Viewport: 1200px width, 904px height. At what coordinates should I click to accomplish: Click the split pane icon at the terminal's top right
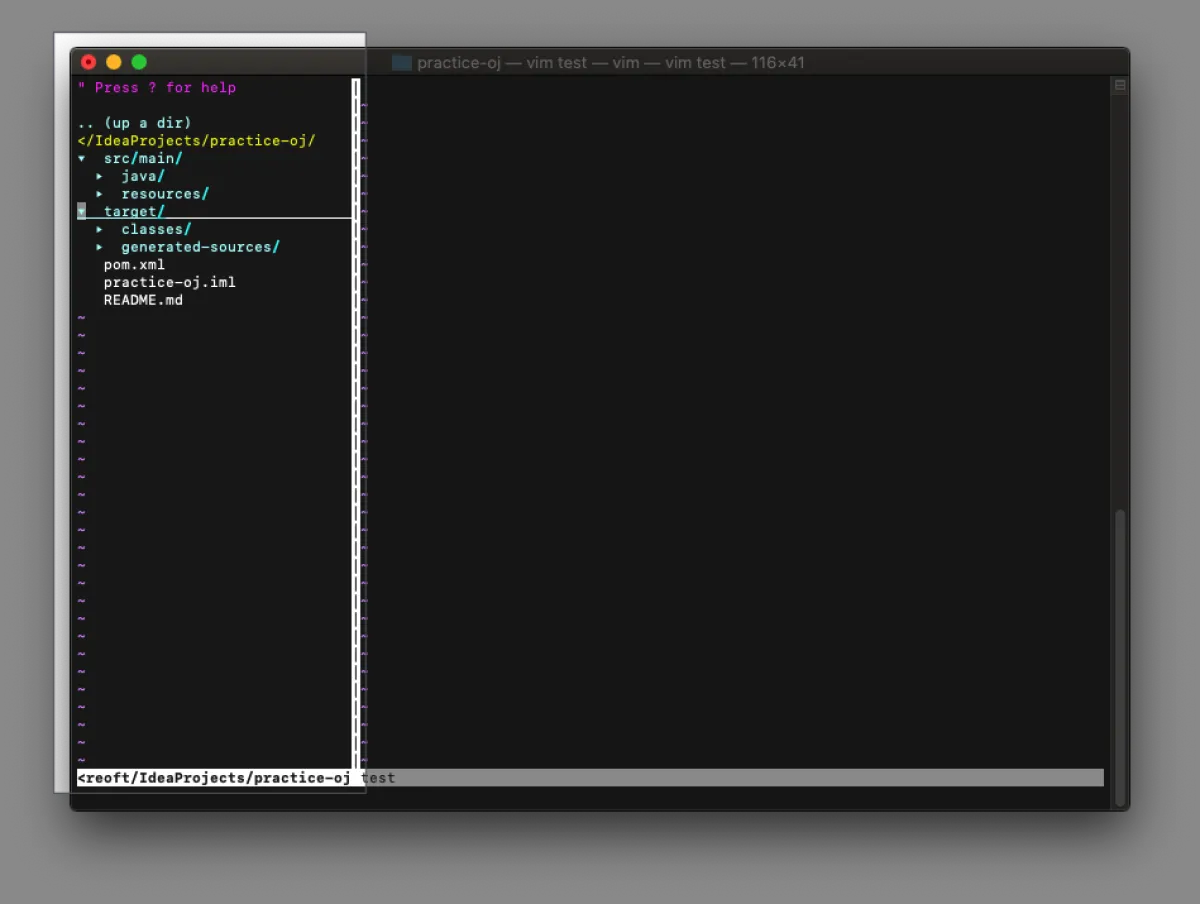click(1120, 86)
